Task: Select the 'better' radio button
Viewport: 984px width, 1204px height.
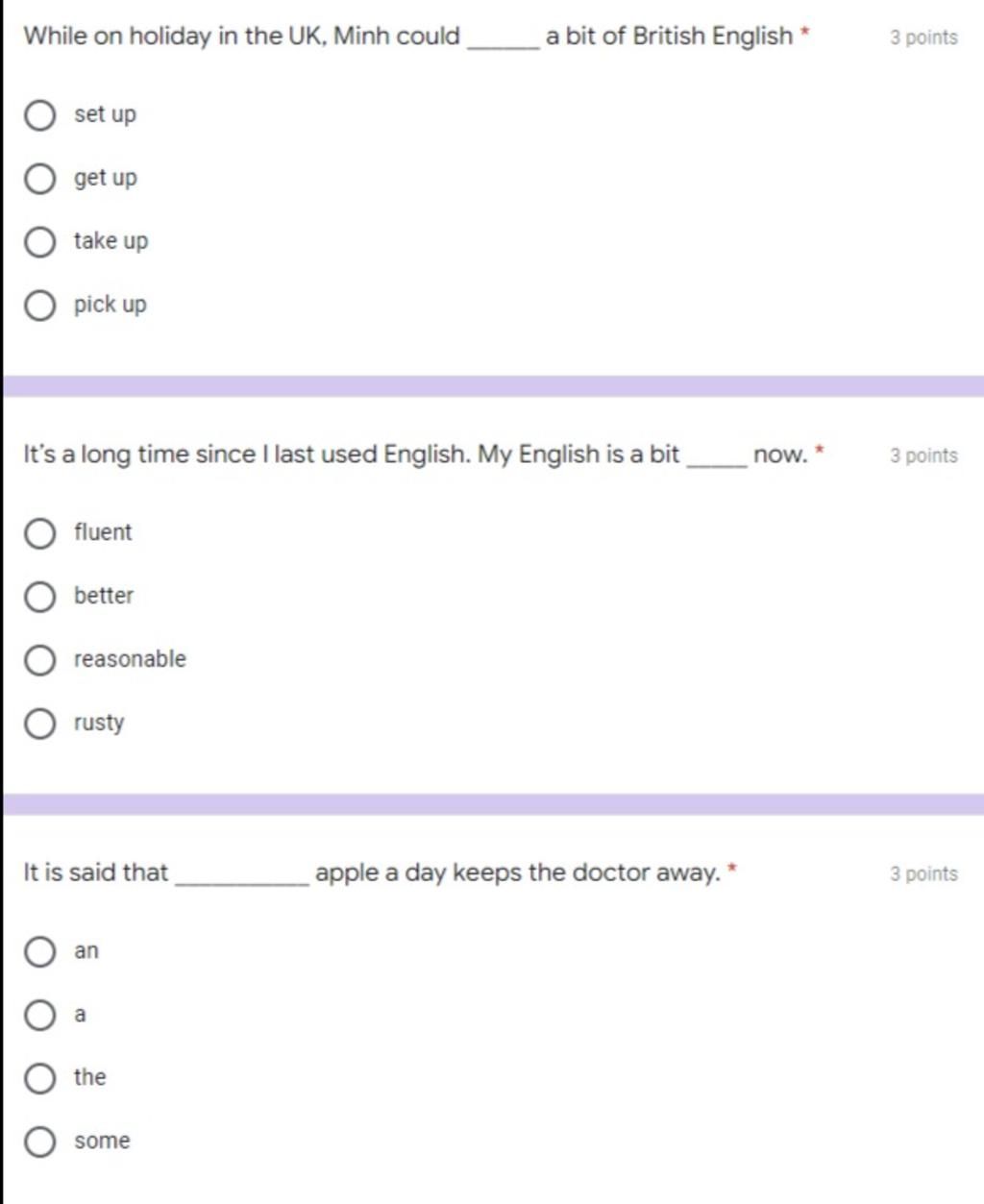Action: 39,597
